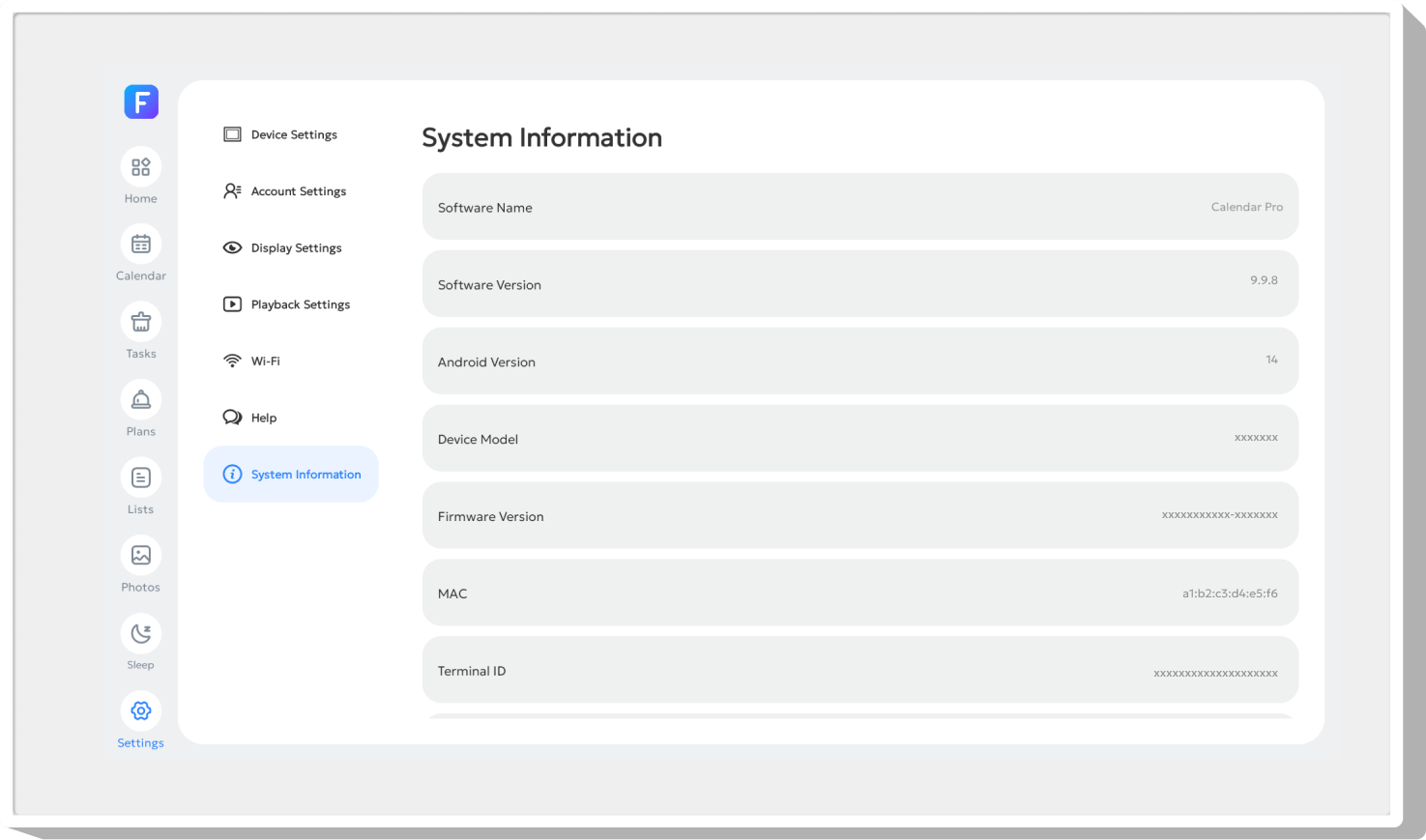Open Playback Settings menu item
1426x840 pixels.
pyautogui.click(x=301, y=304)
